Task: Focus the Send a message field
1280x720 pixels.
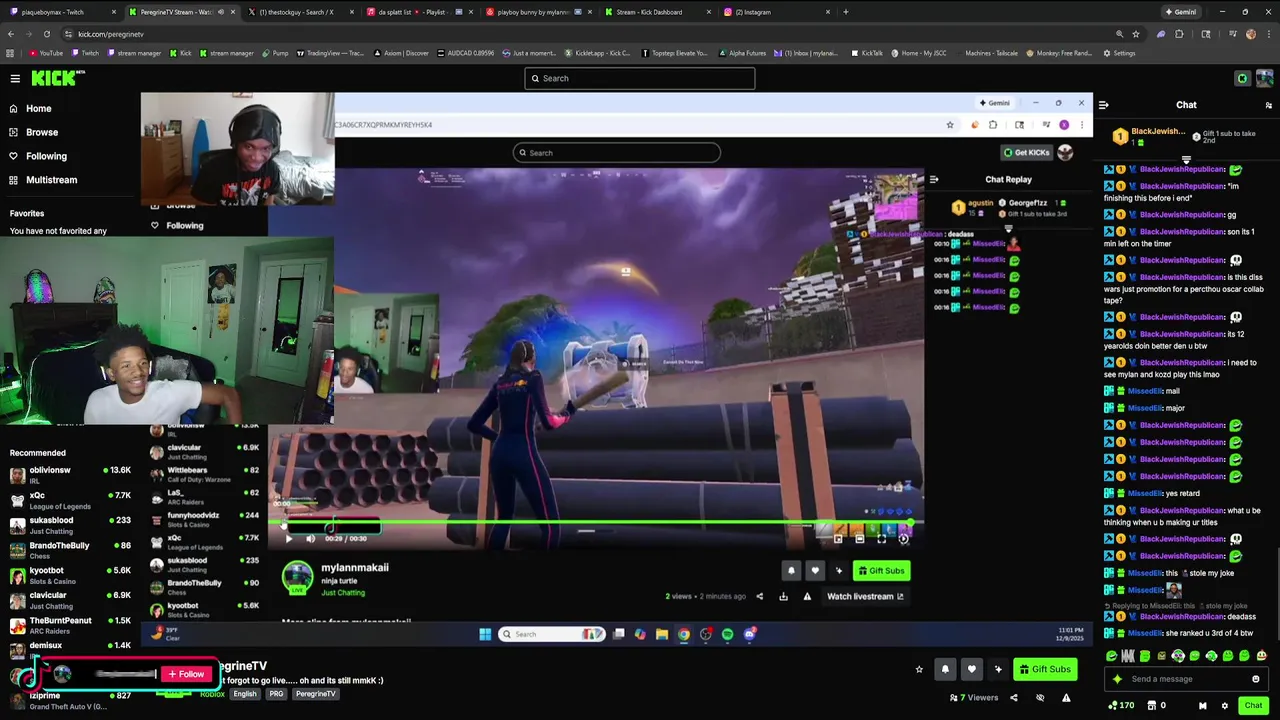Action: click(1188, 679)
